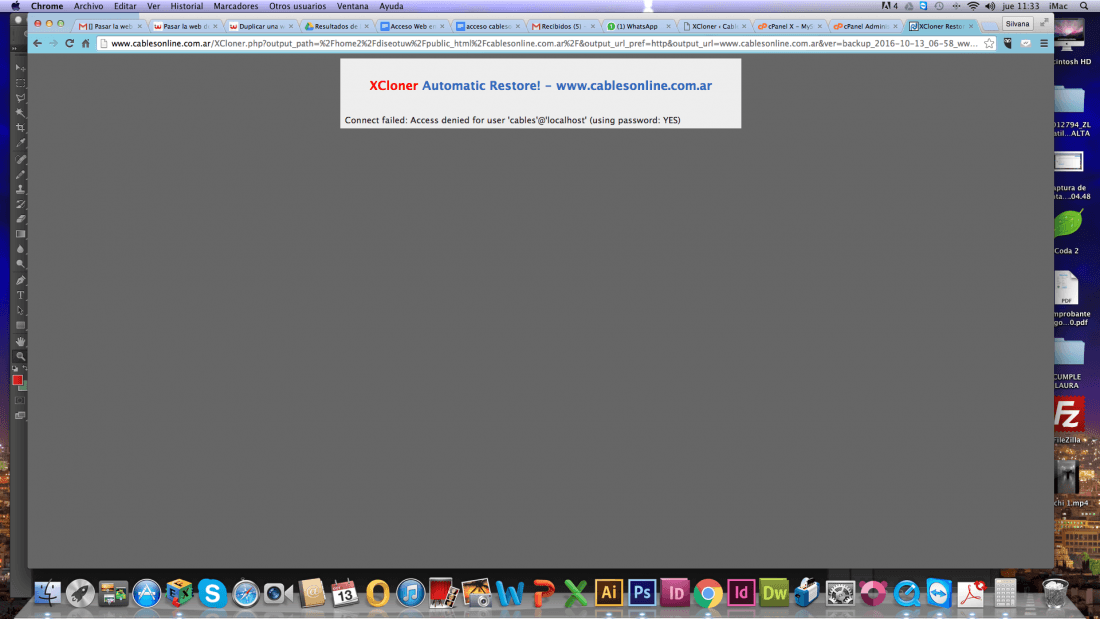The image size is (1100, 619).
Task: Open the Ayuda menu
Action: (x=391, y=6)
